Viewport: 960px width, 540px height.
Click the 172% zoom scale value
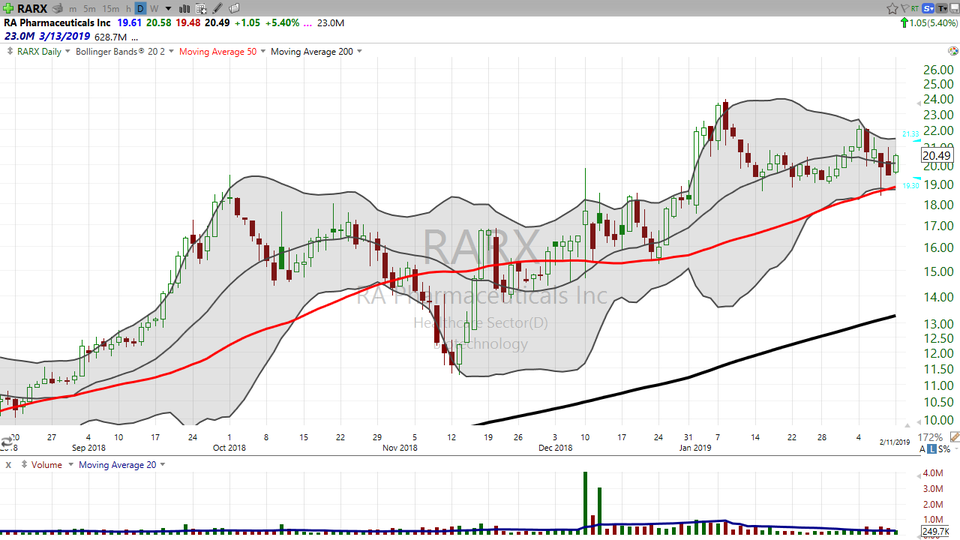(930, 437)
